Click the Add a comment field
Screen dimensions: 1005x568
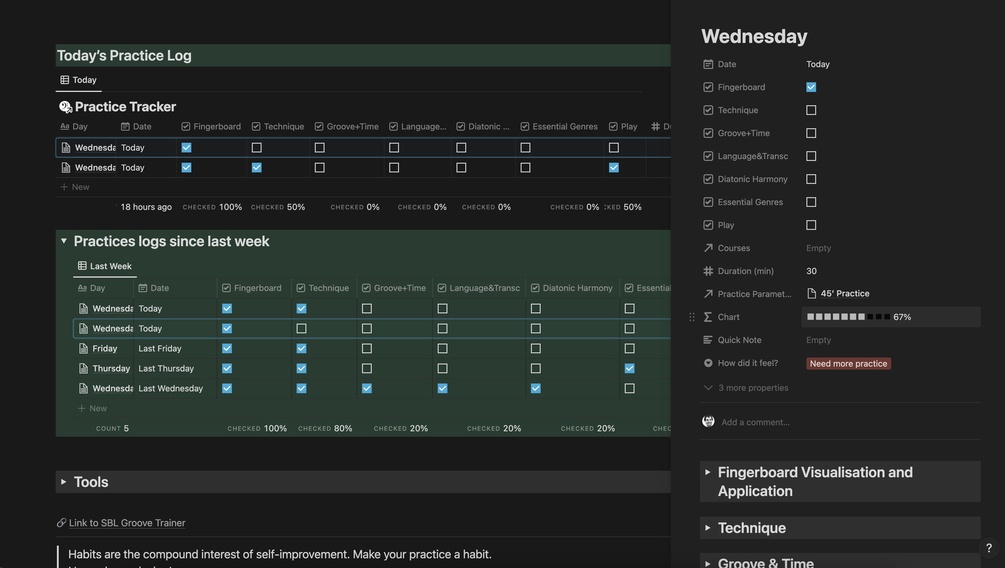[755, 422]
